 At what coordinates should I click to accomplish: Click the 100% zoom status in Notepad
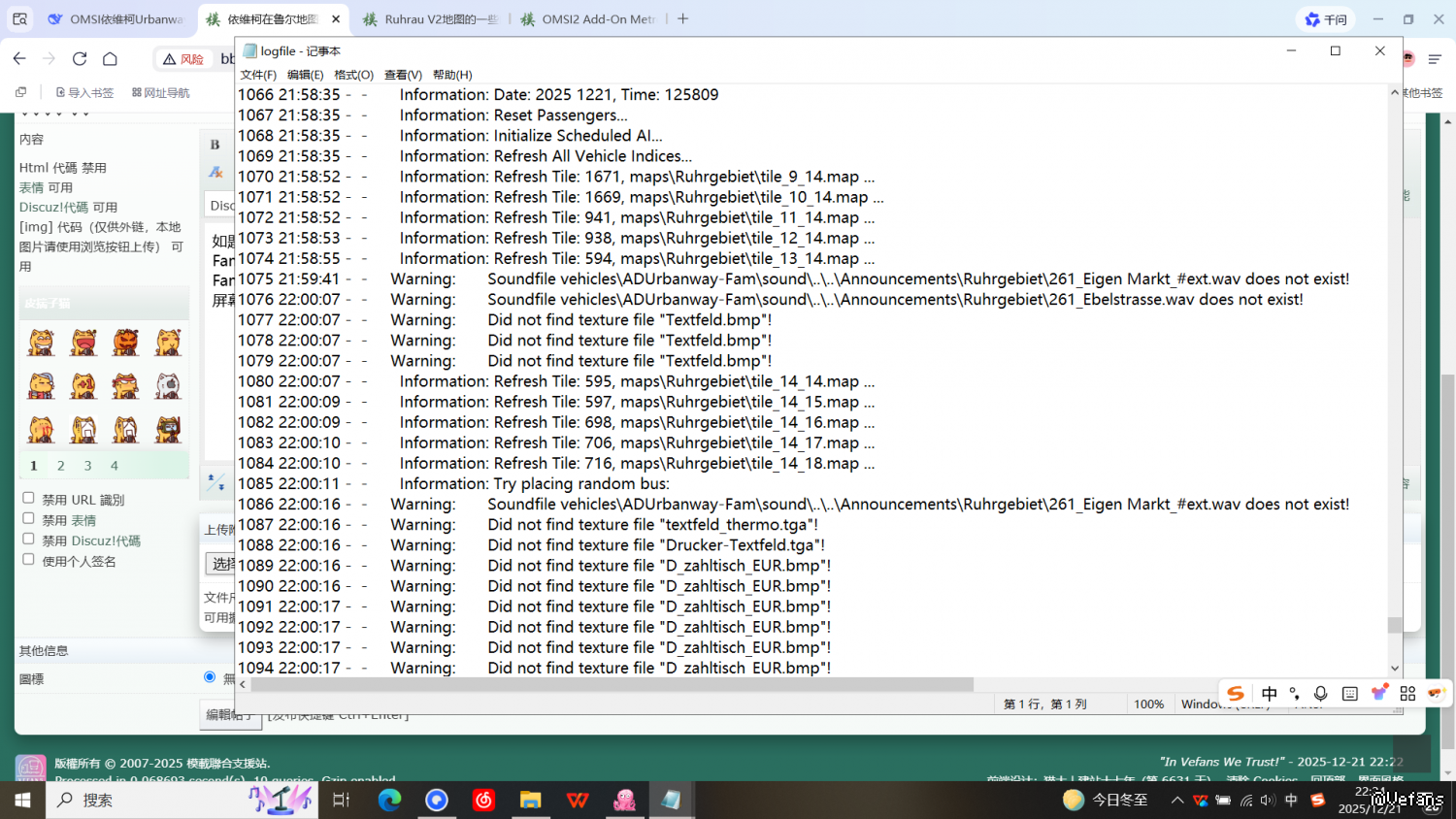(x=1149, y=704)
